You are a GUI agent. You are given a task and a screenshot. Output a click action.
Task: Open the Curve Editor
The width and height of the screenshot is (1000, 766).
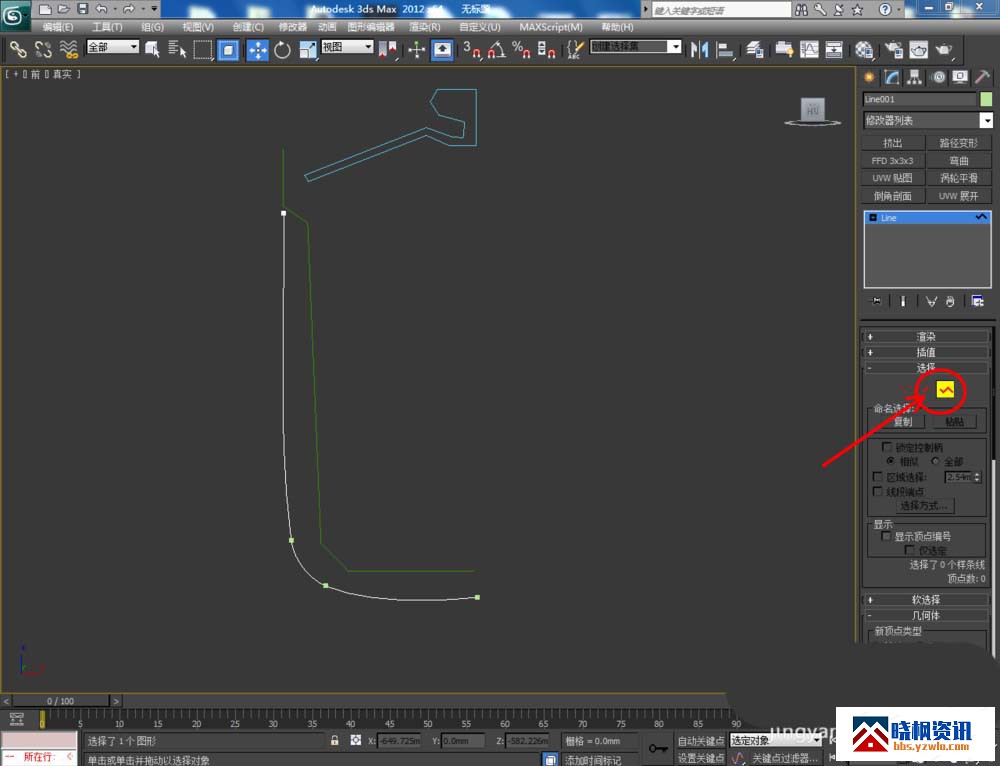tap(809, 49)
